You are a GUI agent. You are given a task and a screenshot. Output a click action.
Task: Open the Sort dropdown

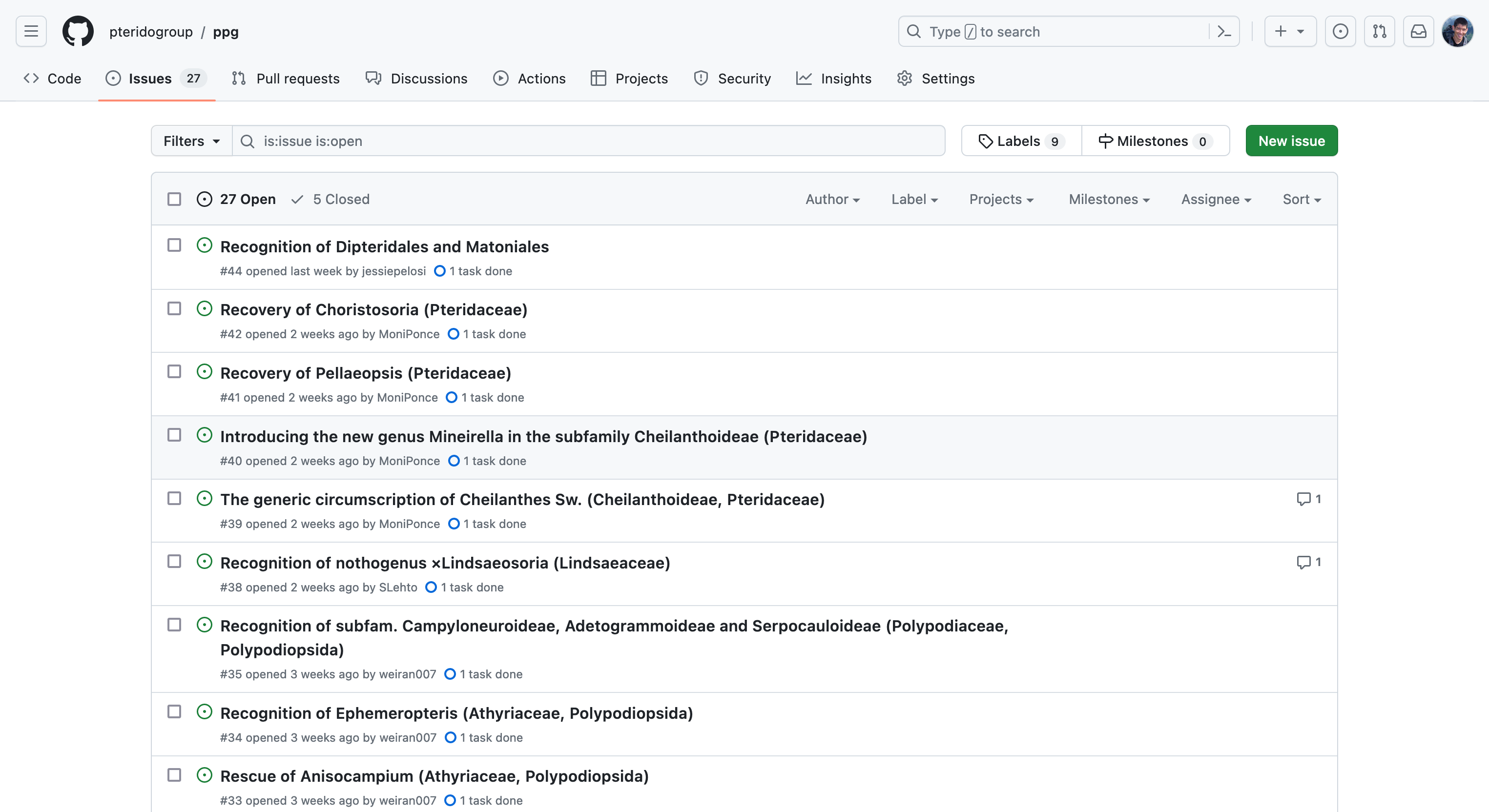[1301, 200]
